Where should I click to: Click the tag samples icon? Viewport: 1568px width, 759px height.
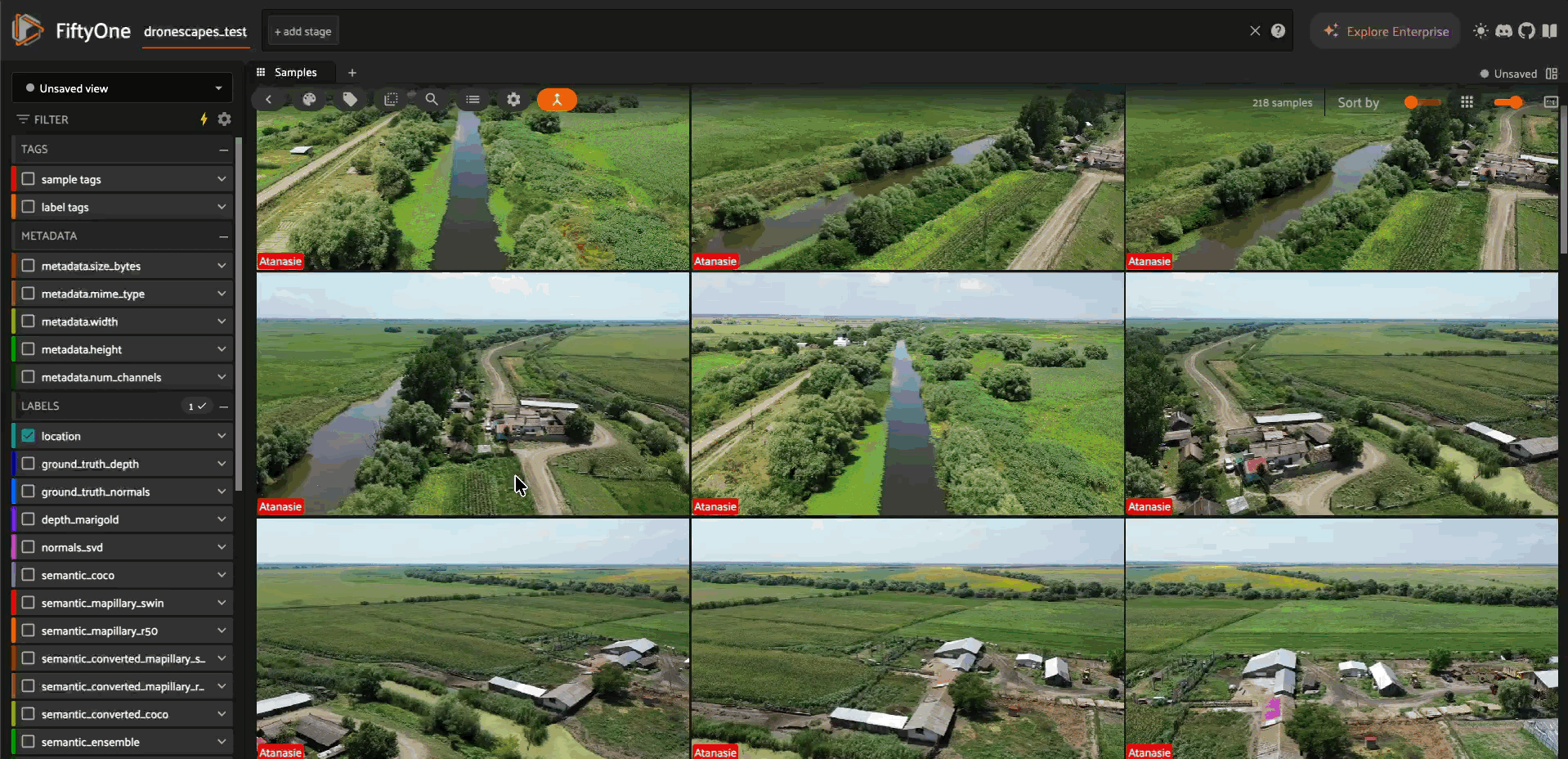[350, 100]
